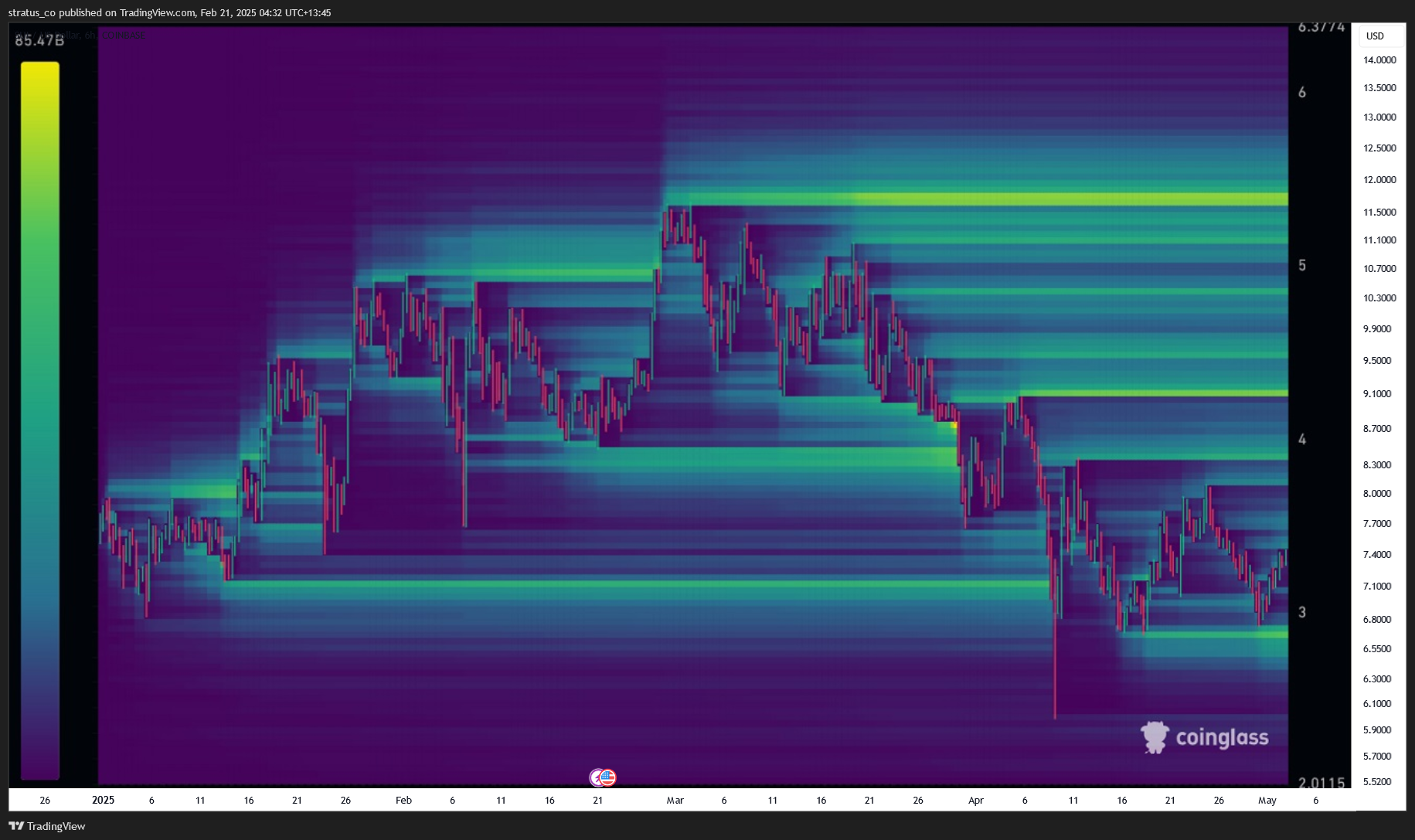Click the 11.5000 price axis label
The width and height of the screenshot is (1415, 840).
1379,213
